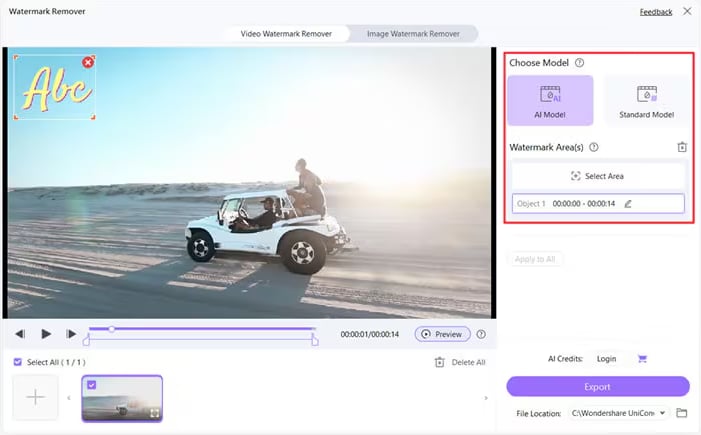The height and width of the screenshot is (435, 701).
Task: Open Watermark Area(s) help tooltip
Action: (594, 147)
